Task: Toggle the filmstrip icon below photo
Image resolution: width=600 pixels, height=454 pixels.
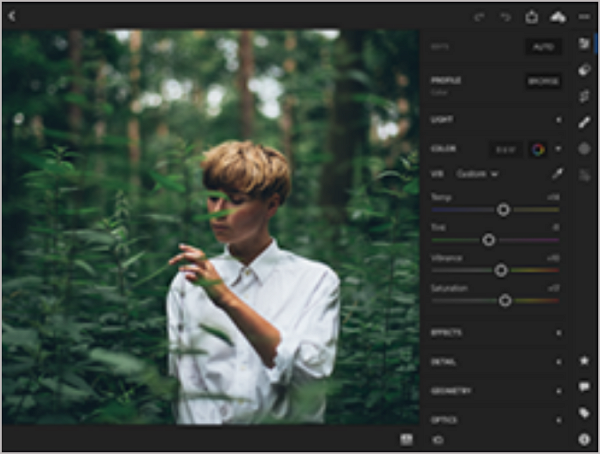Action: tap(406, 439)
